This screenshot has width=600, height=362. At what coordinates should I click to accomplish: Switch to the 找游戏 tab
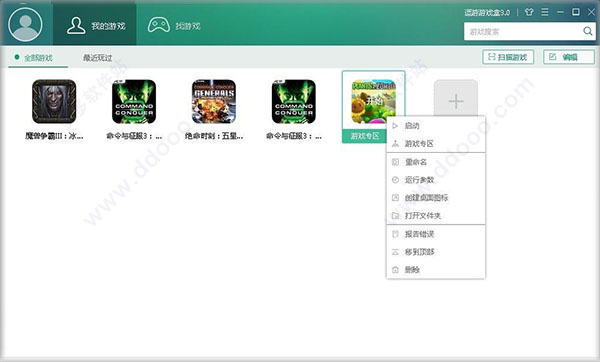coord(174,26)
